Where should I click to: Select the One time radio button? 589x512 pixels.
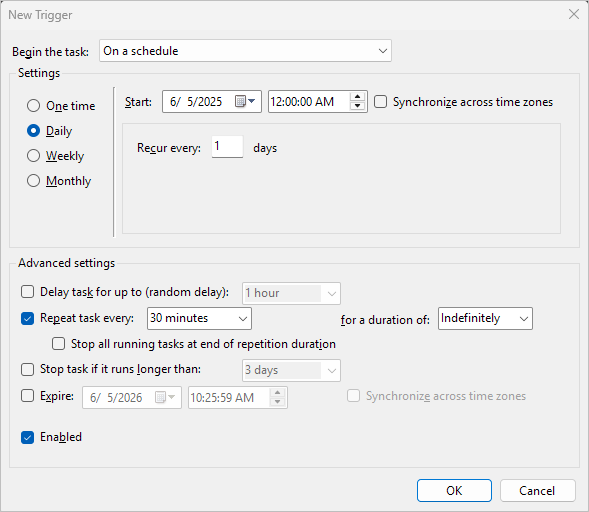tap(33, 106)
